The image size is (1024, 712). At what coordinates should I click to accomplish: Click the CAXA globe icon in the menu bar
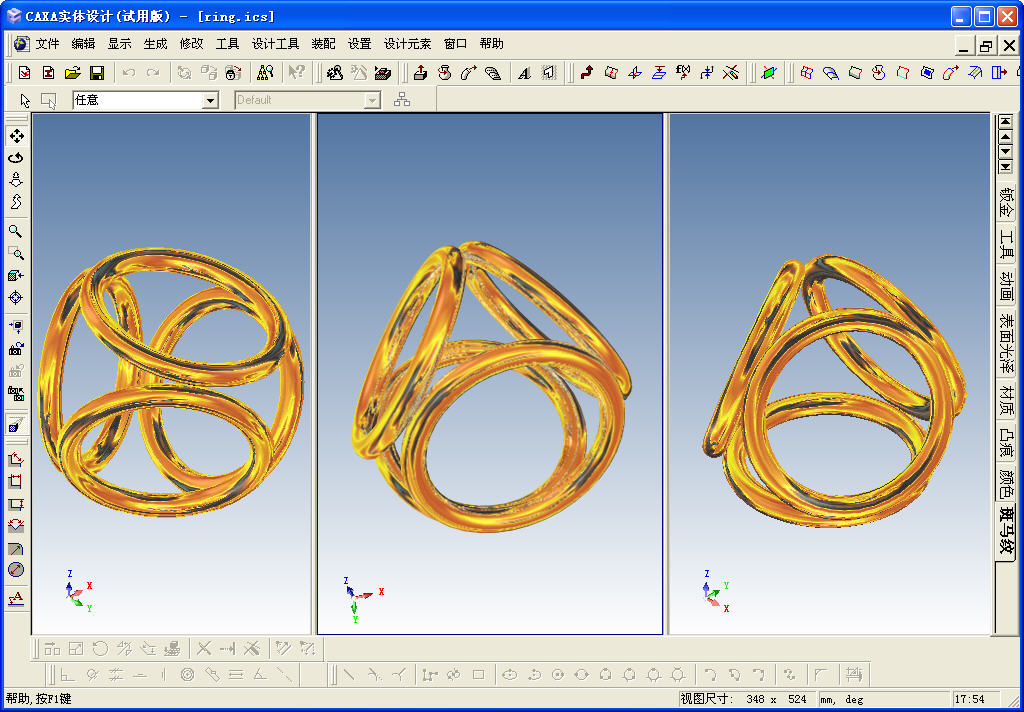22,44
